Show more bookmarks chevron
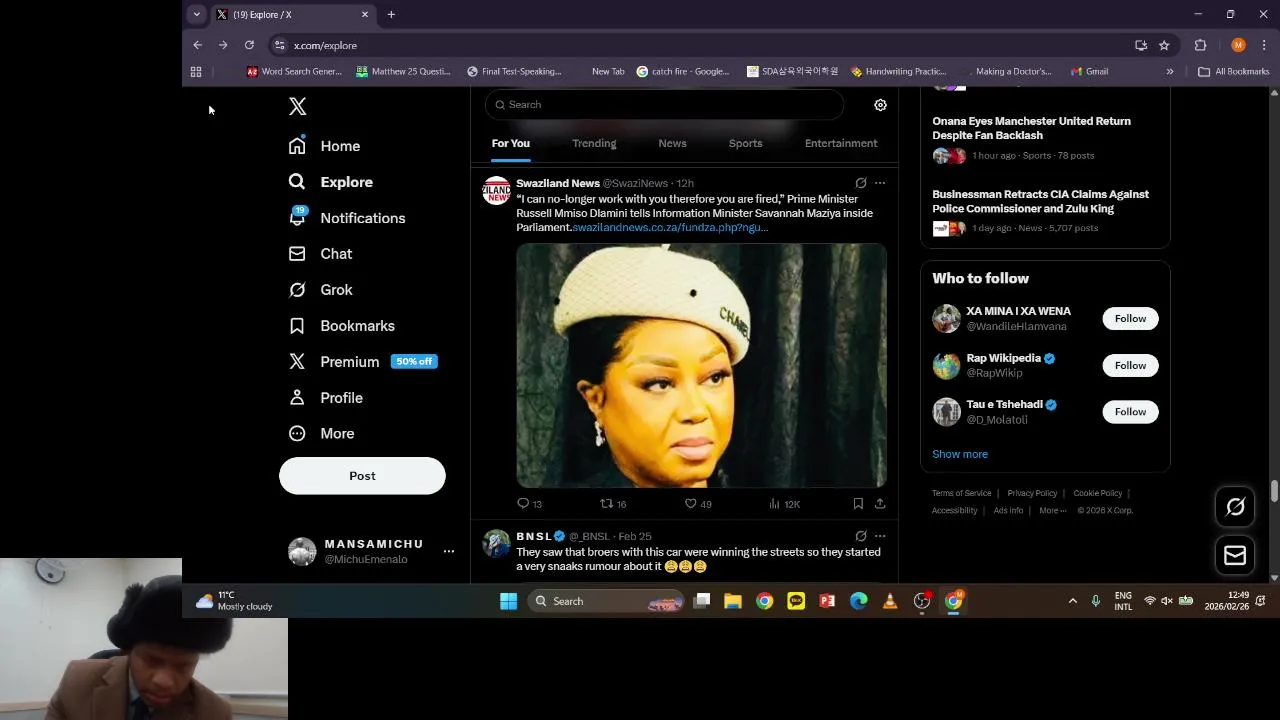This screenshot has width=1280, height=720. pos(1169,72)
